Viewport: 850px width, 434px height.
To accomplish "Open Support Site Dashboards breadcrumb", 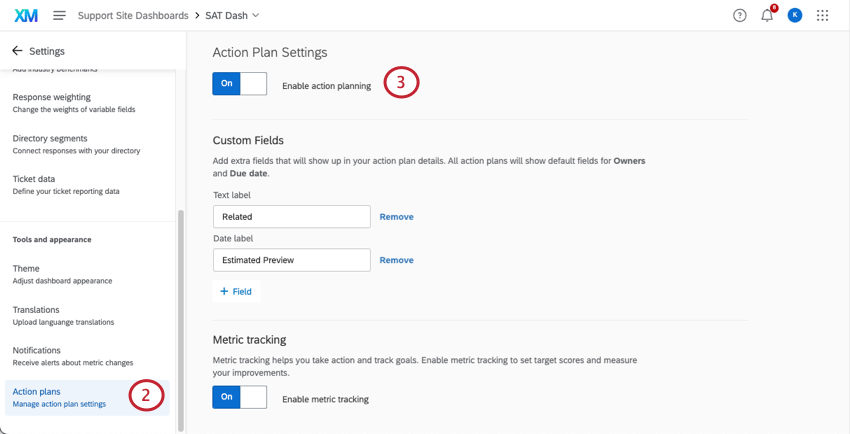I will (x=133, y=16).
